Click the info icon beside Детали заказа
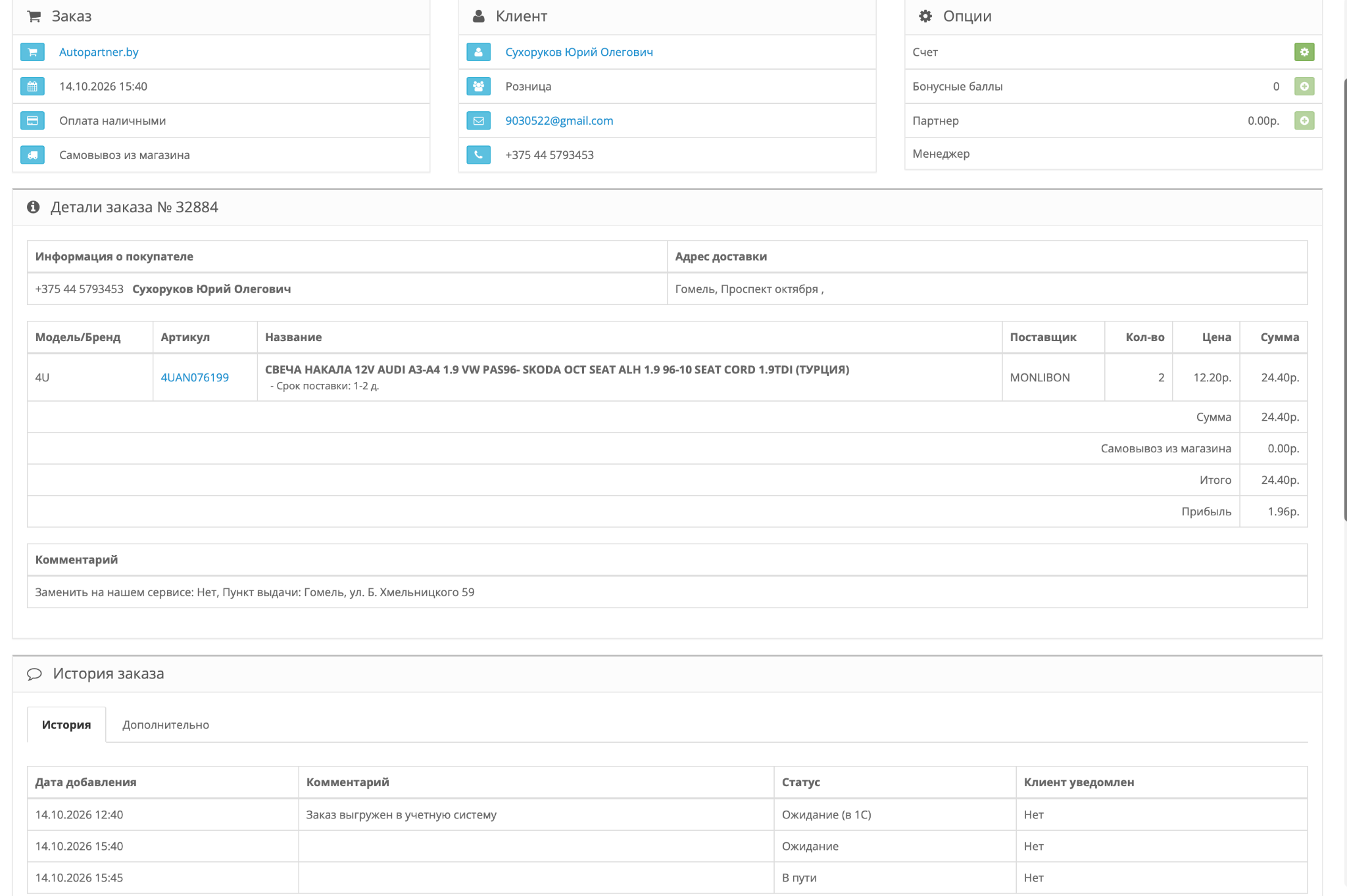This screenshot has width=1347, height=896. (34, 207)
